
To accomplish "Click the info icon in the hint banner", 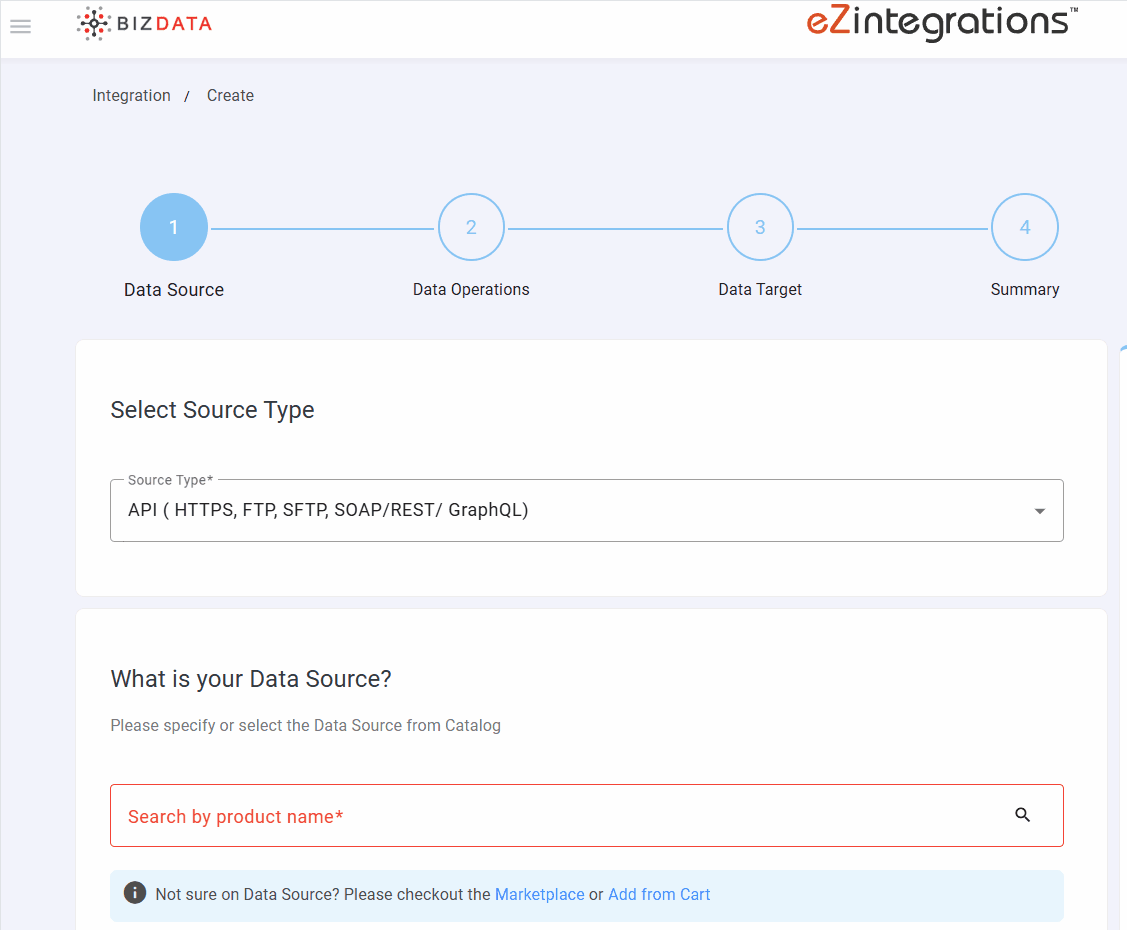I will click(x=135, y=893).
